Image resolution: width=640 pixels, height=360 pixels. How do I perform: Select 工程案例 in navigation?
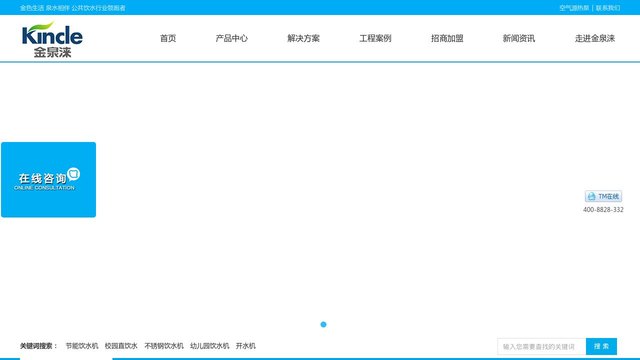[x=375, y=38]
